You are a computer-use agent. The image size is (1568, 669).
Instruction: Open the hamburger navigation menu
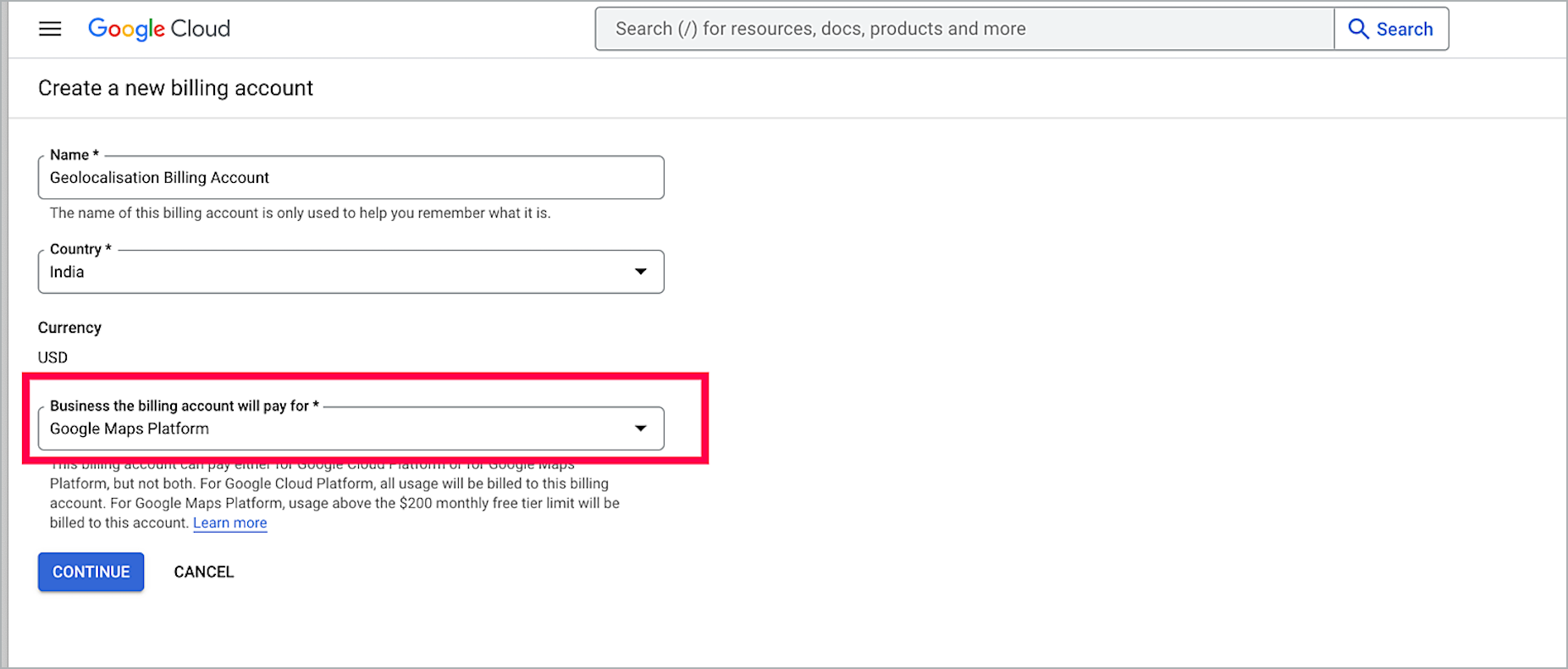pyautogui.click(x=50, y=29)
